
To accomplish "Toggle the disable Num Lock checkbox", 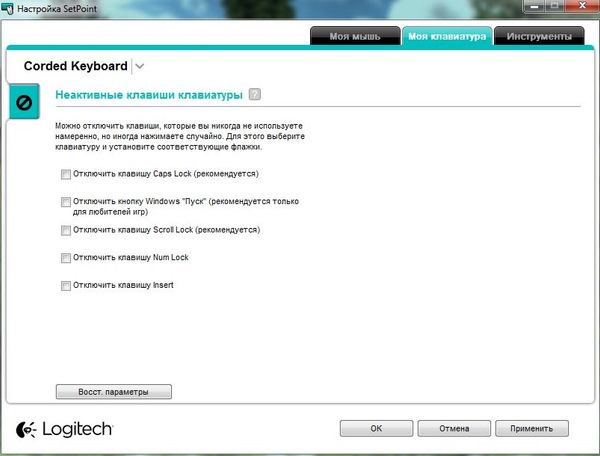I will pos(66,258).
